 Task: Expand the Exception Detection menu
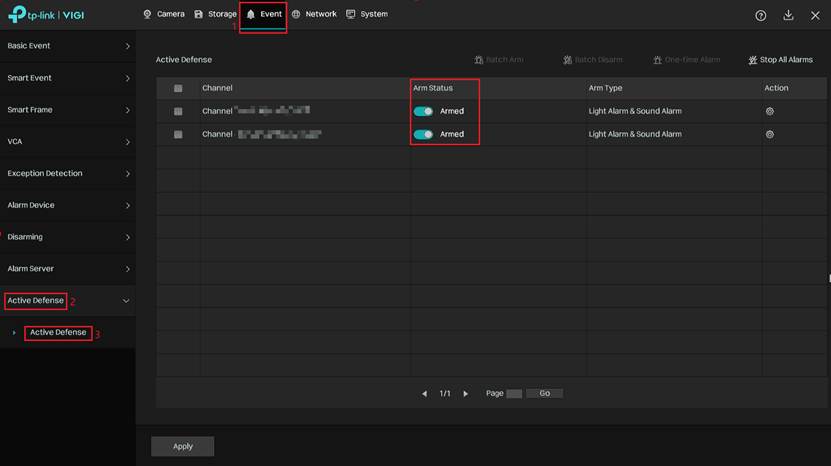point(68,173)
